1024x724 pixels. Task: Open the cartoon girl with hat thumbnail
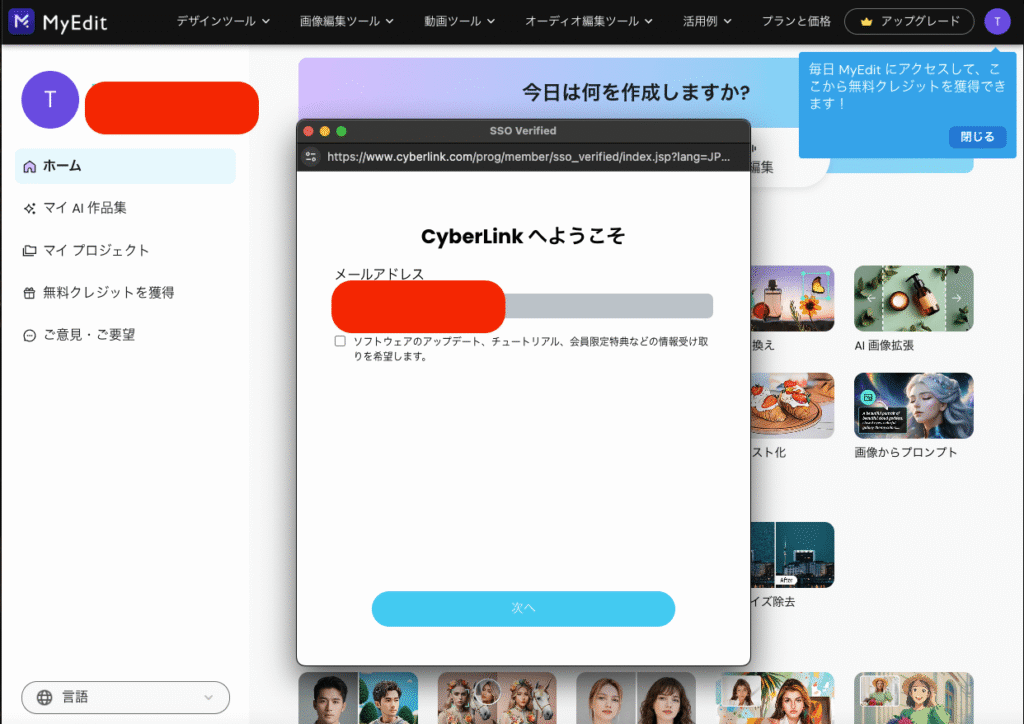coord(914,698)
